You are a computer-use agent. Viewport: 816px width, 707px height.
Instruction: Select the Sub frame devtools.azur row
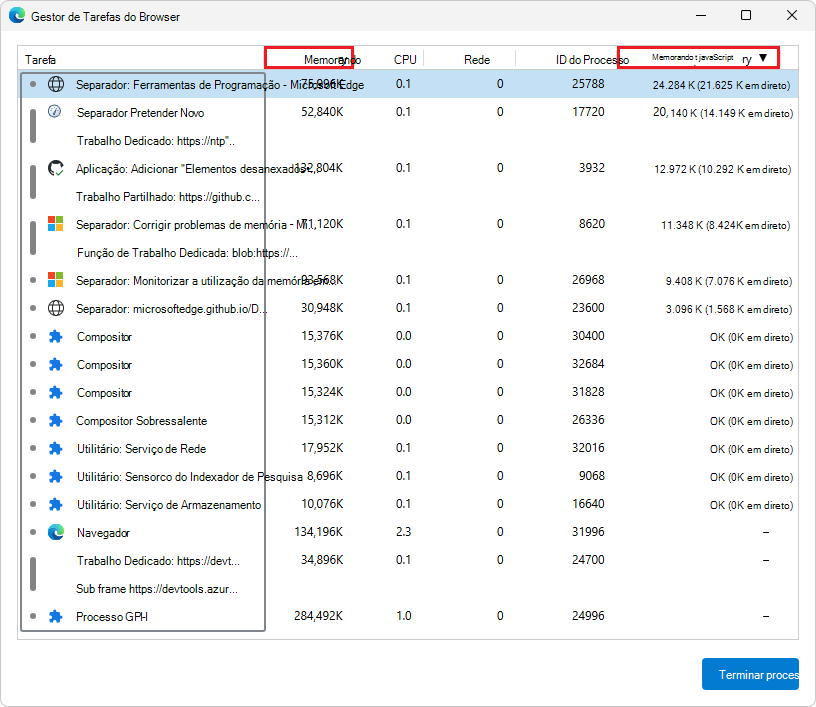tap(157, 589)
